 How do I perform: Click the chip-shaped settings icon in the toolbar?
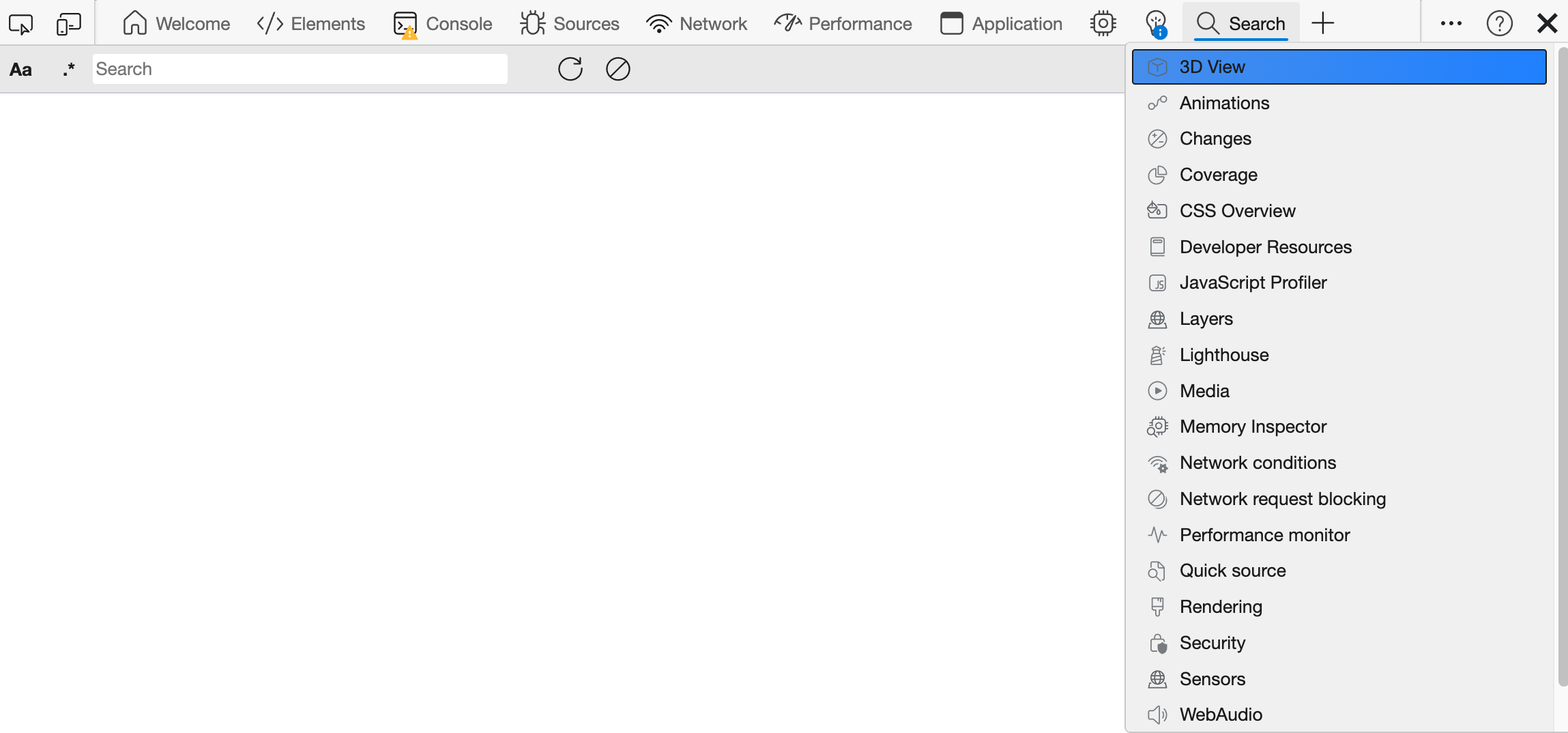coord(1103,23)
